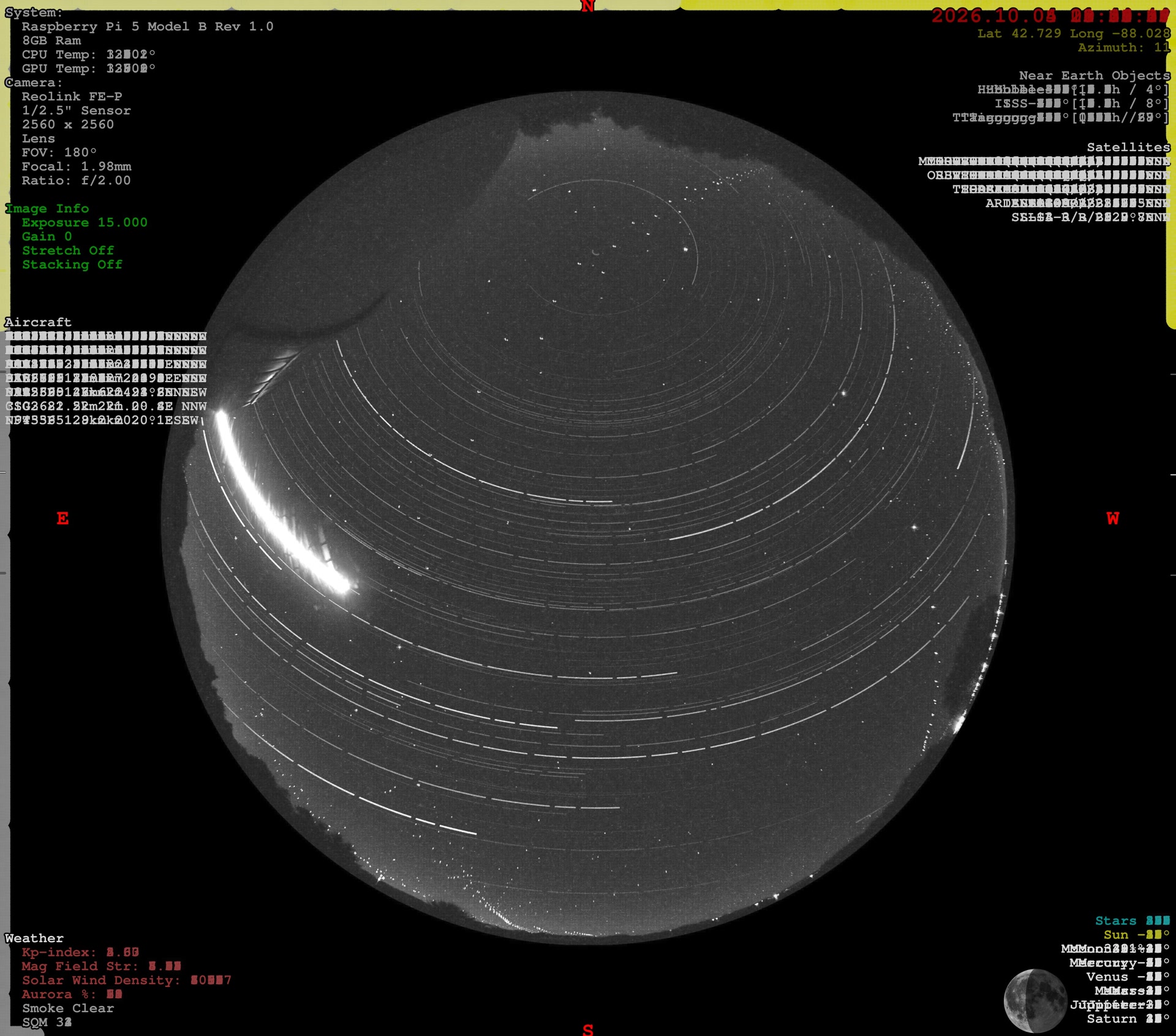This screenshot has height=1036, width=1176.
Task: Click the 'Focal: 1.98mm' text
Action: (76, 166)
